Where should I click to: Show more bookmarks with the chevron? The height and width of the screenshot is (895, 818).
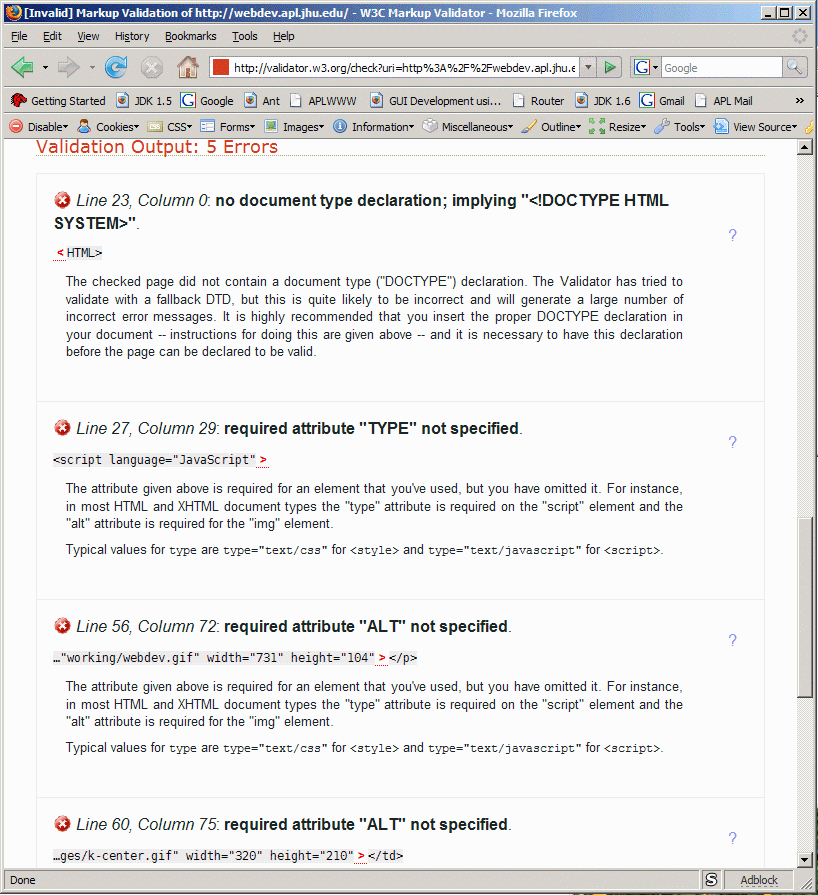click(x=799, y=100)
